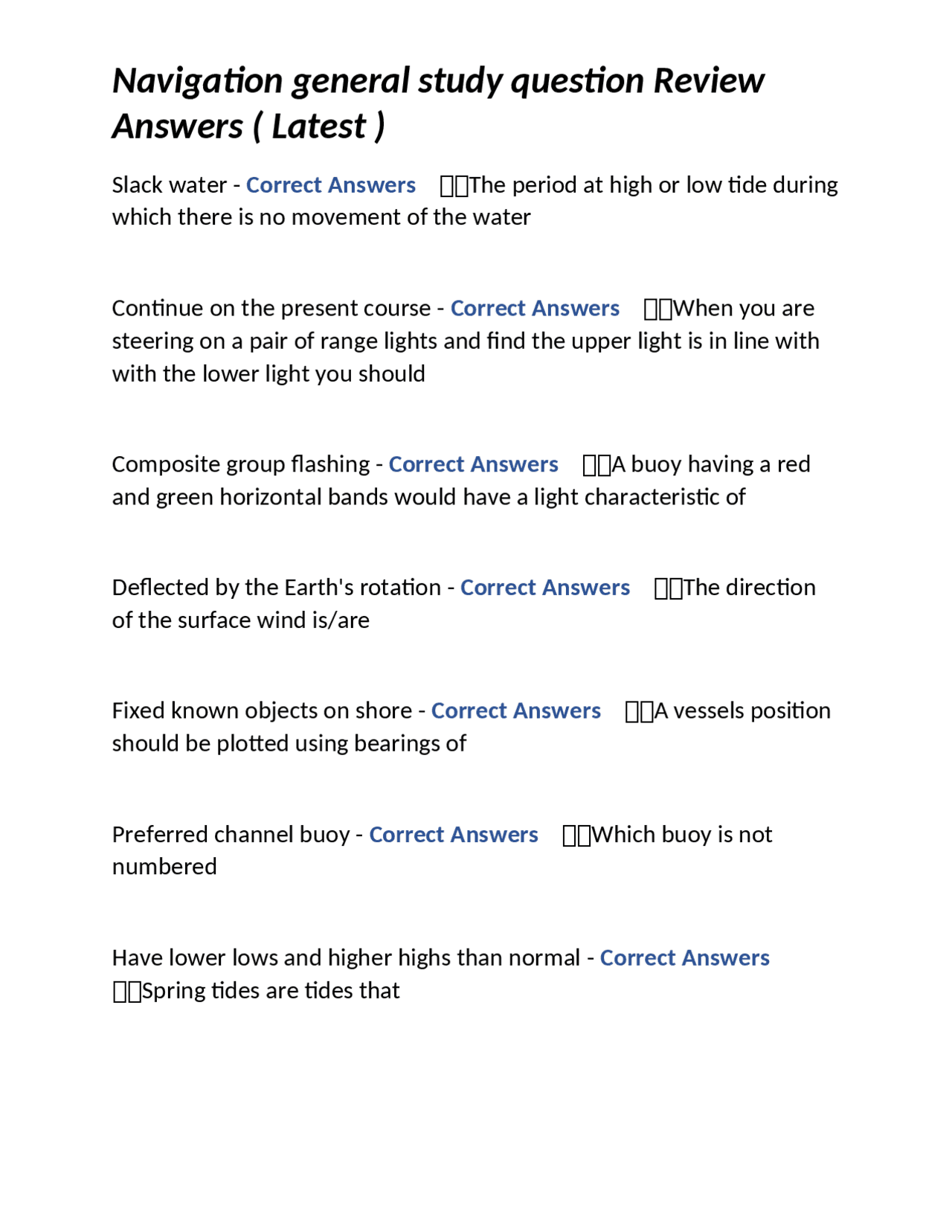This screenshot has height=1232, width=952.
Task: Click the phrase 'Preferred channel buoy'
Action: [231, 835]
